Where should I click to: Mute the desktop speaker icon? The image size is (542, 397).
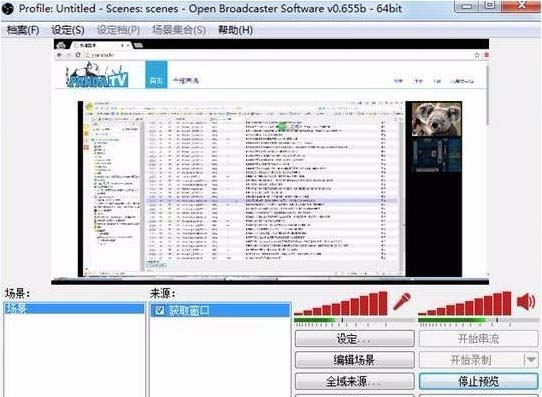526,302
